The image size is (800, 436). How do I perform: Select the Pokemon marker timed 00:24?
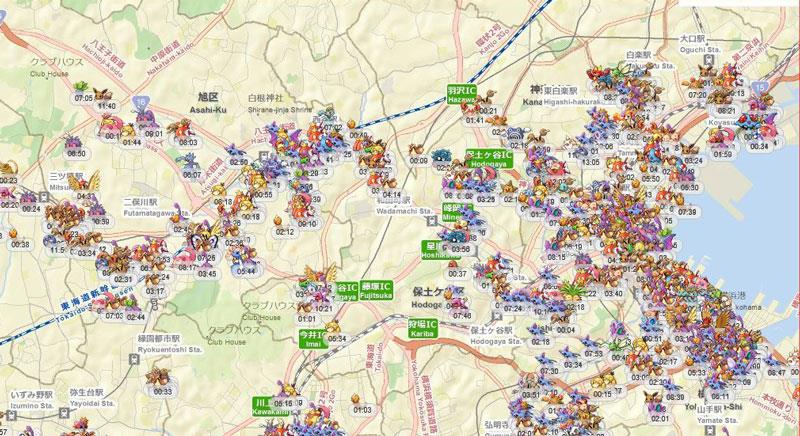31,202
